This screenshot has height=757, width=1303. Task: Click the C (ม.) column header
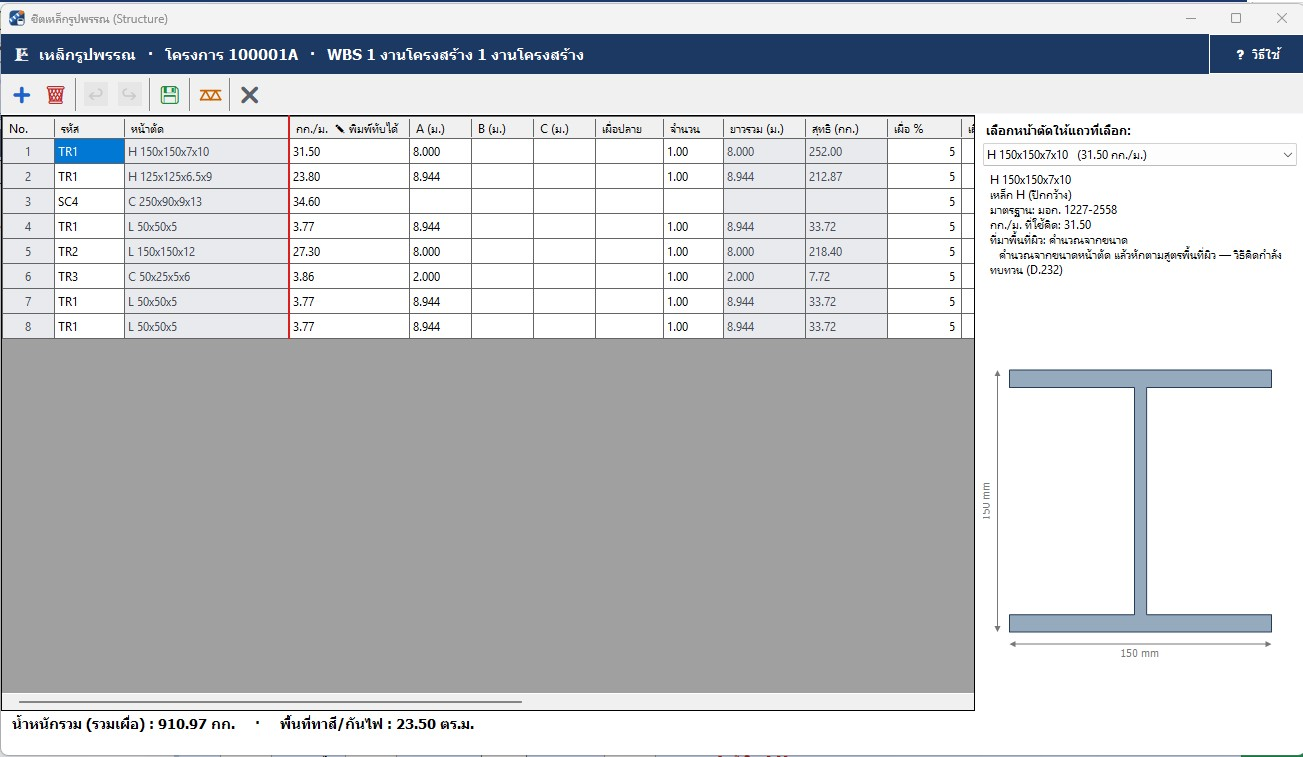coord(564,128)
